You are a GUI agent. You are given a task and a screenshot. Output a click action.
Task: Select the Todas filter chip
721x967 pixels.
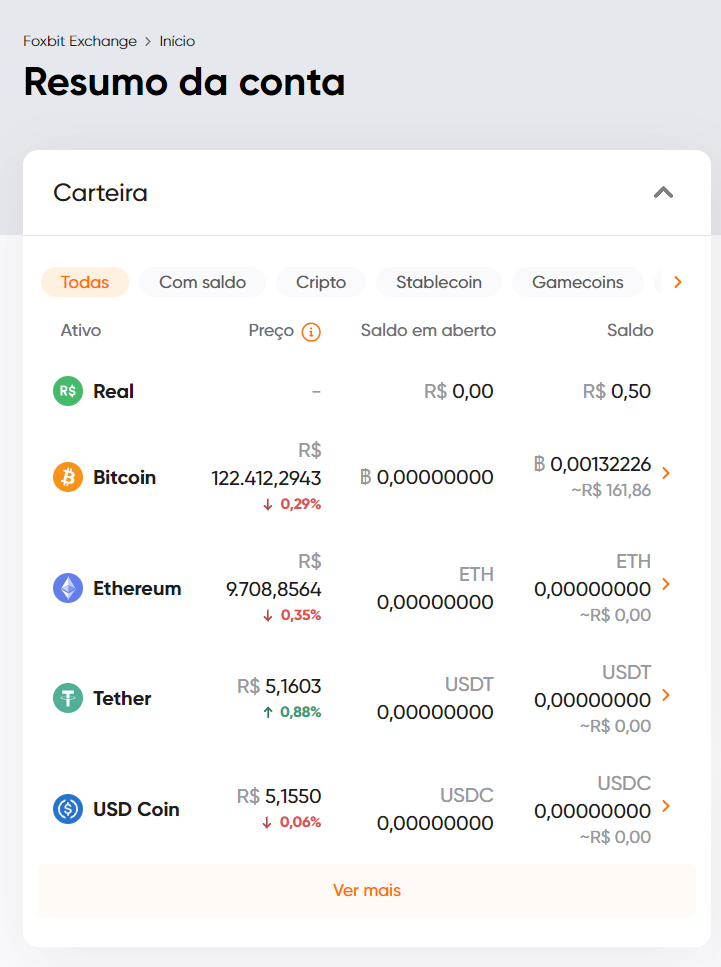[85, 282]
